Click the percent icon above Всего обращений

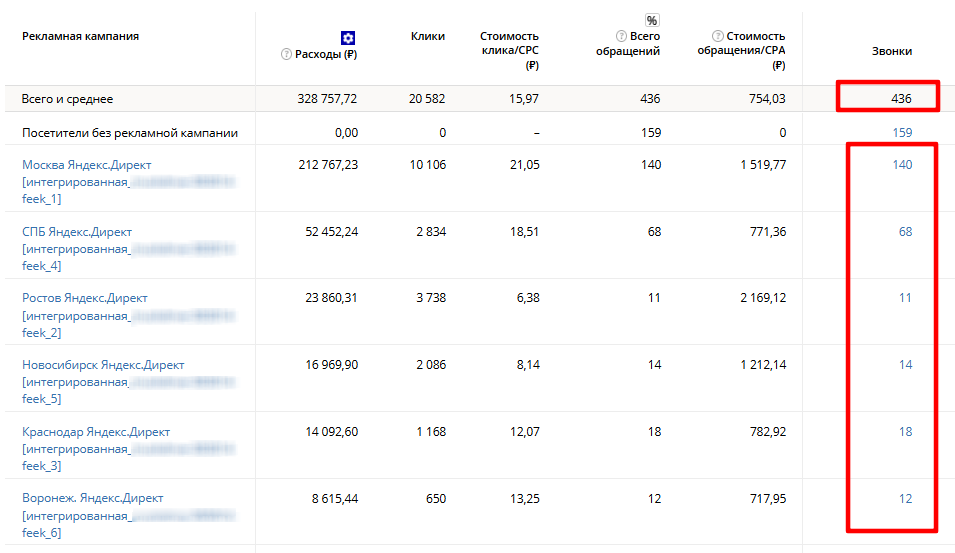(652, 20)
